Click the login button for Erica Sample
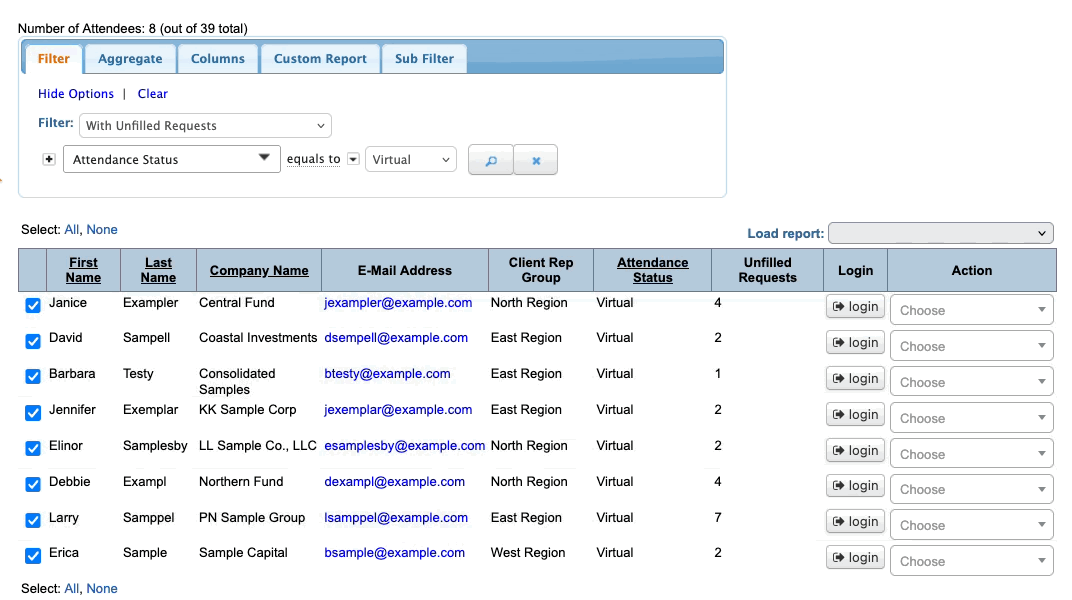 (855, 558)
